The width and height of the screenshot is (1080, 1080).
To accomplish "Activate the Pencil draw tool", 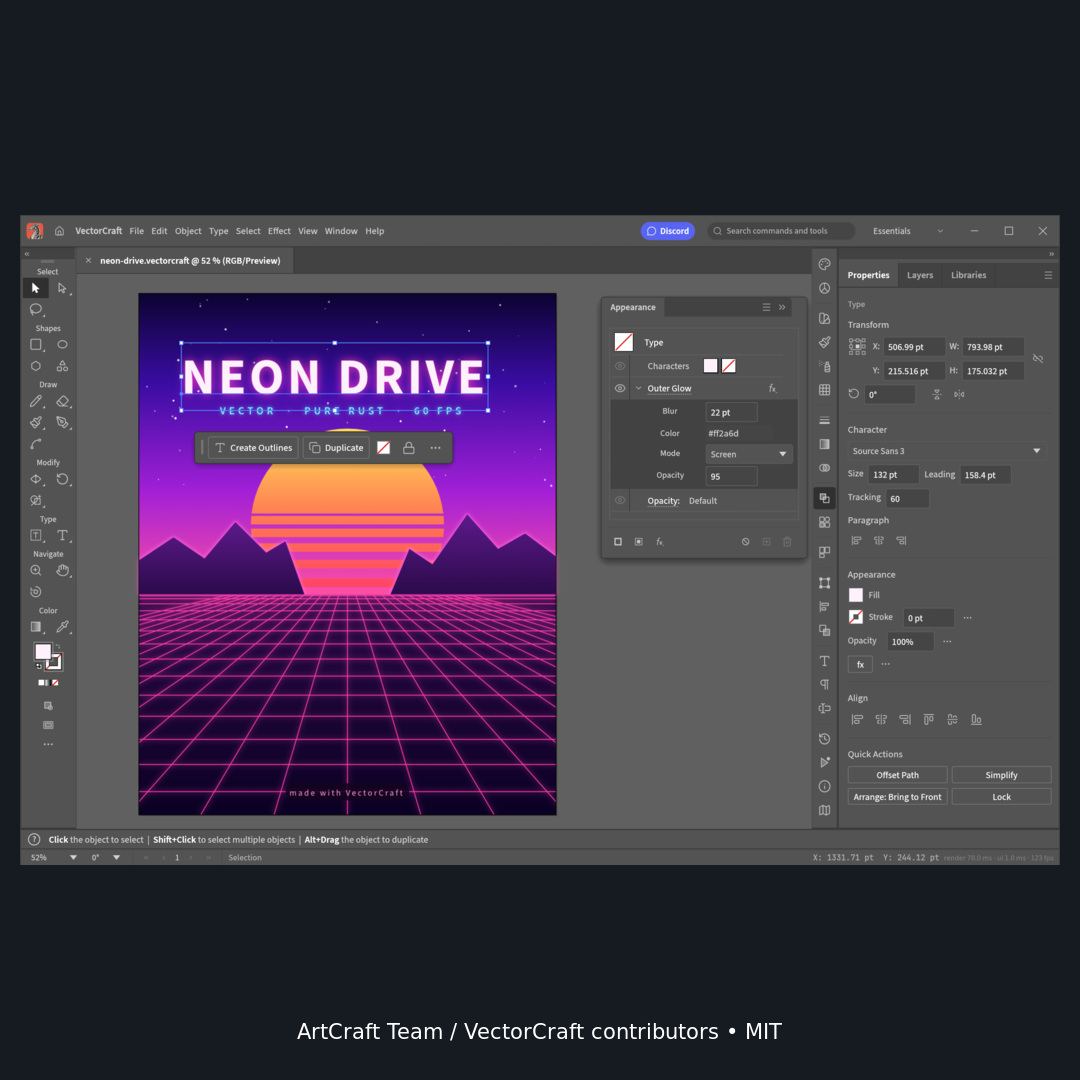I will tap(36, 401).
